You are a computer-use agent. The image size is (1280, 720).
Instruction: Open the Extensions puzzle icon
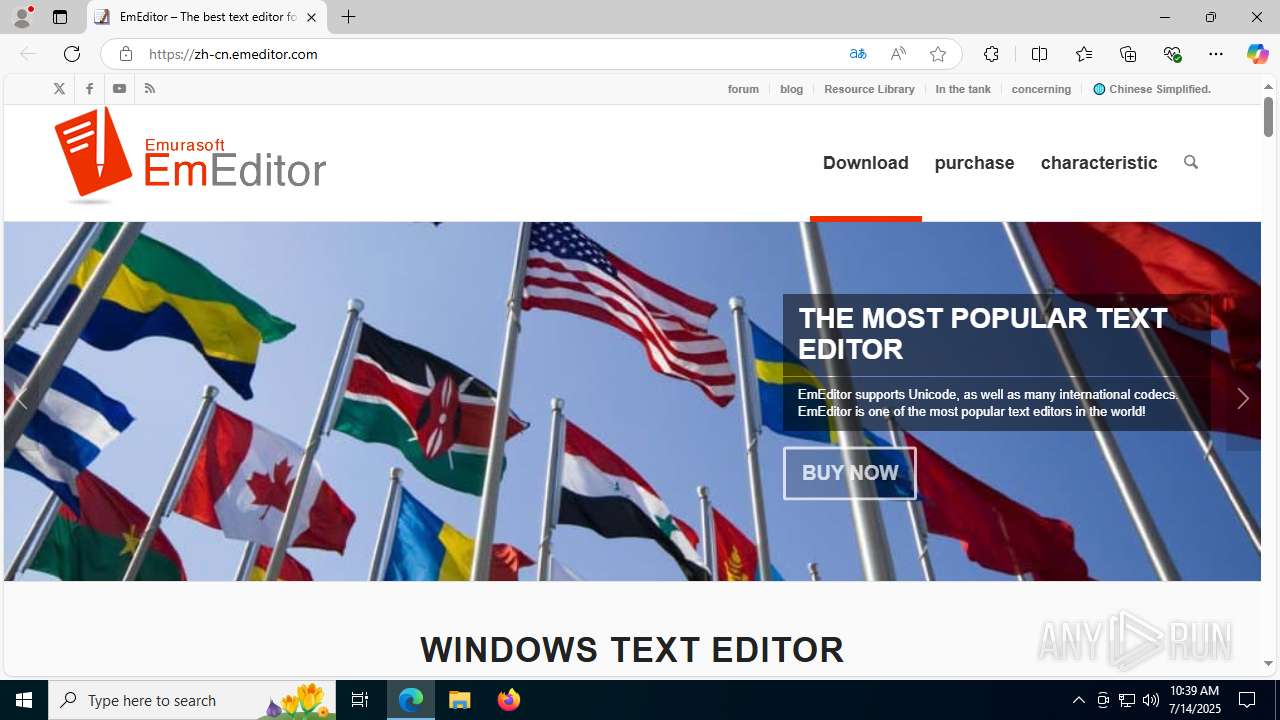click(991, 54)
